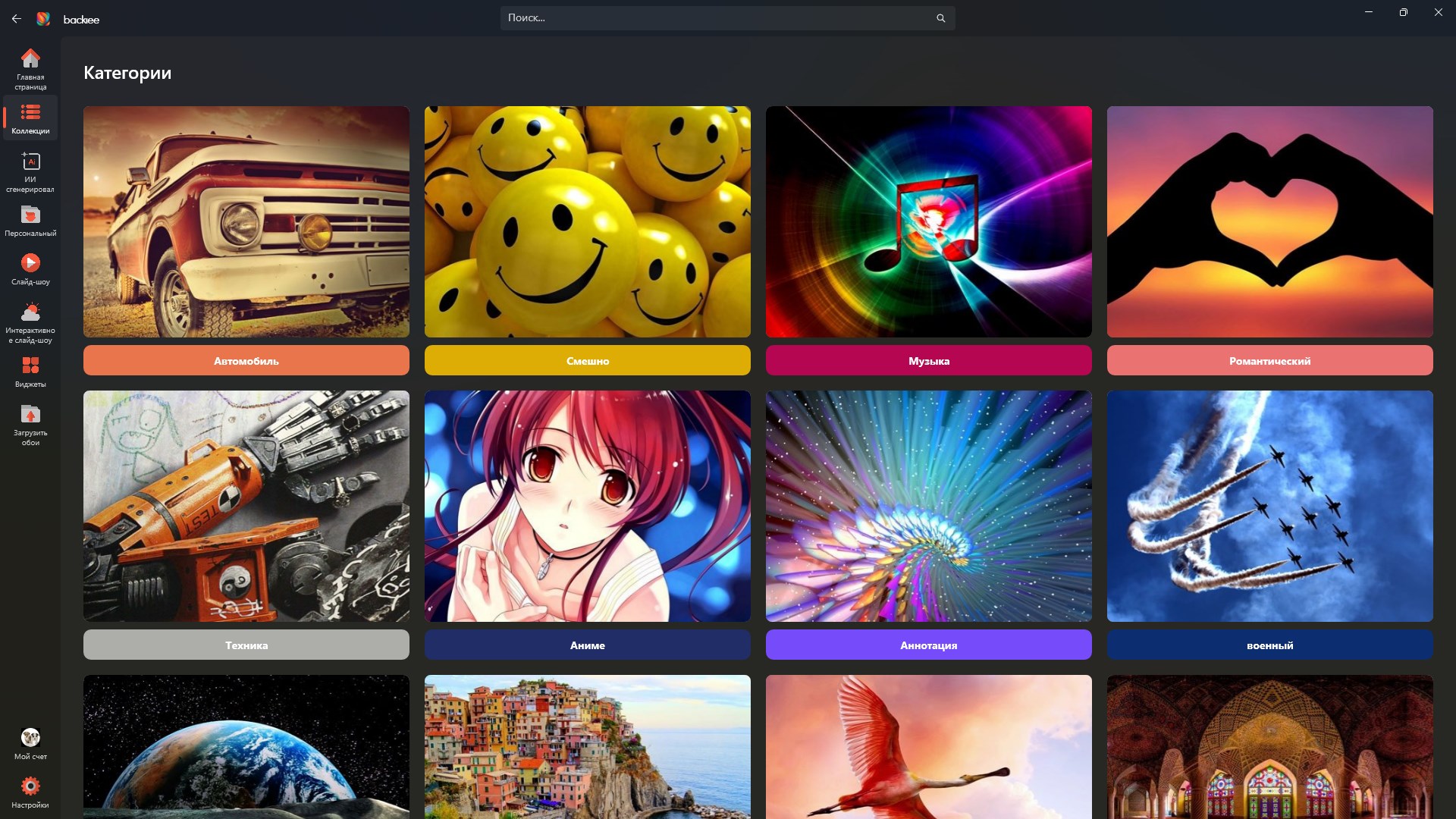
Task: Open the Автомобиль category button
Action: click(x=246, y=360)
